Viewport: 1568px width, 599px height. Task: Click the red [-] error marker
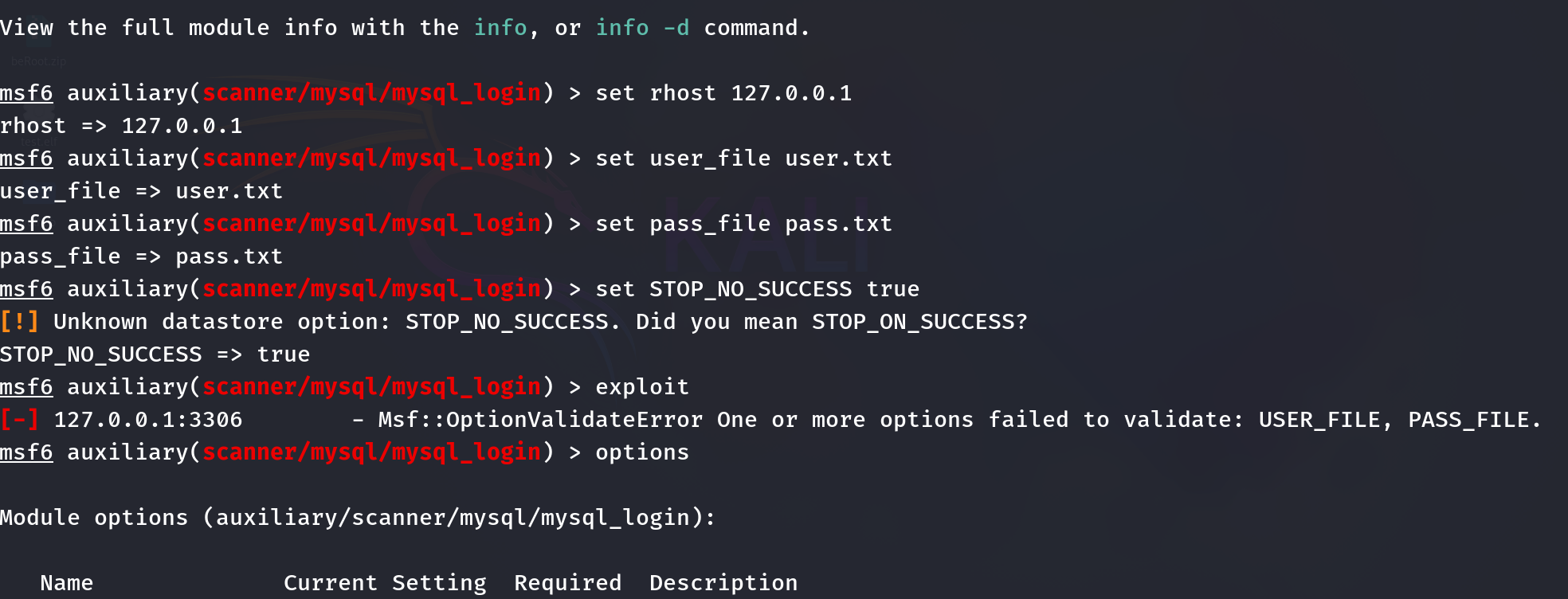click(x=19, y=420)
